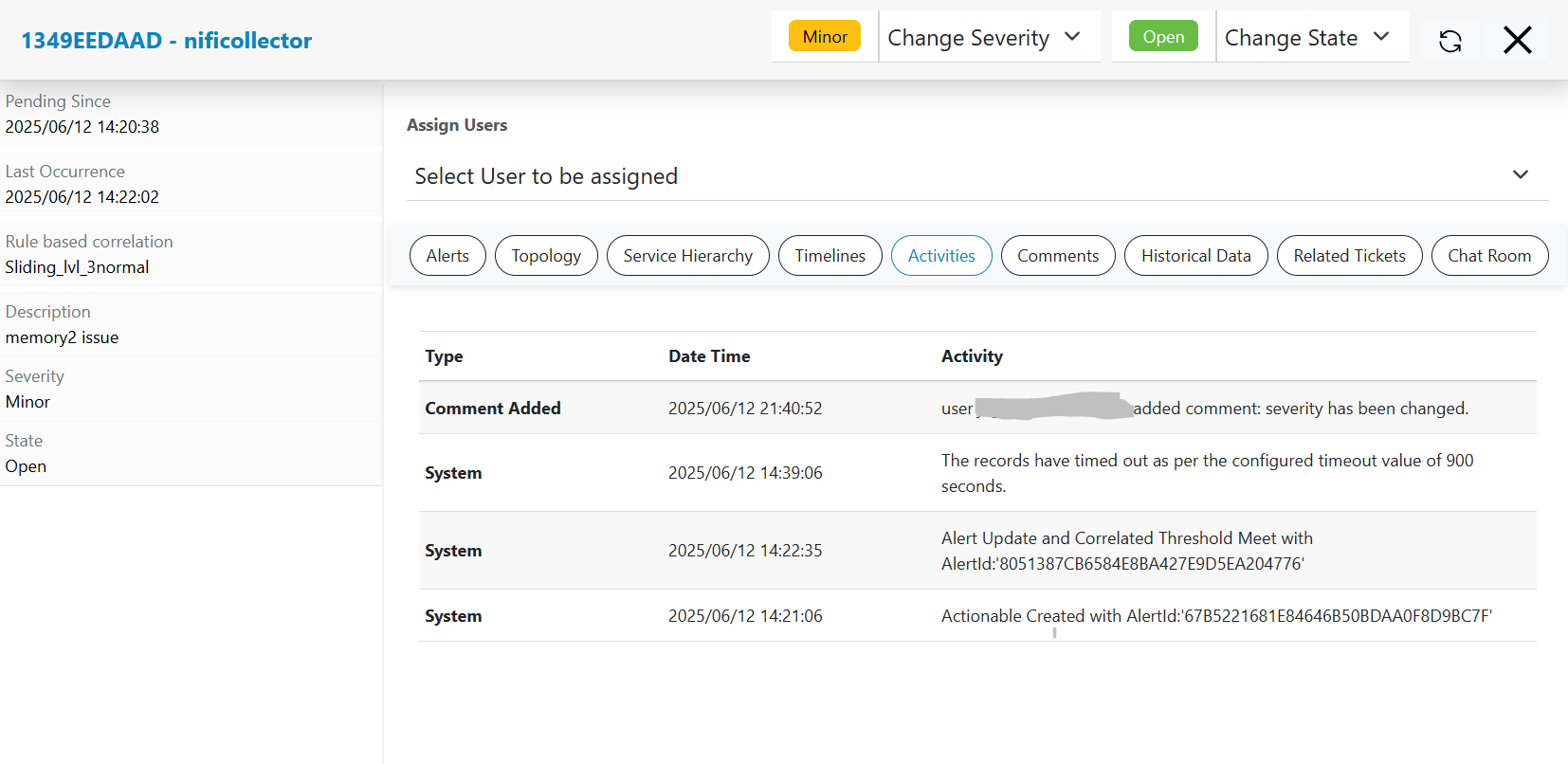The height and width of the screenshot is (764, 1568).
Task: View the Timelines tab
Action: [830, 256]
